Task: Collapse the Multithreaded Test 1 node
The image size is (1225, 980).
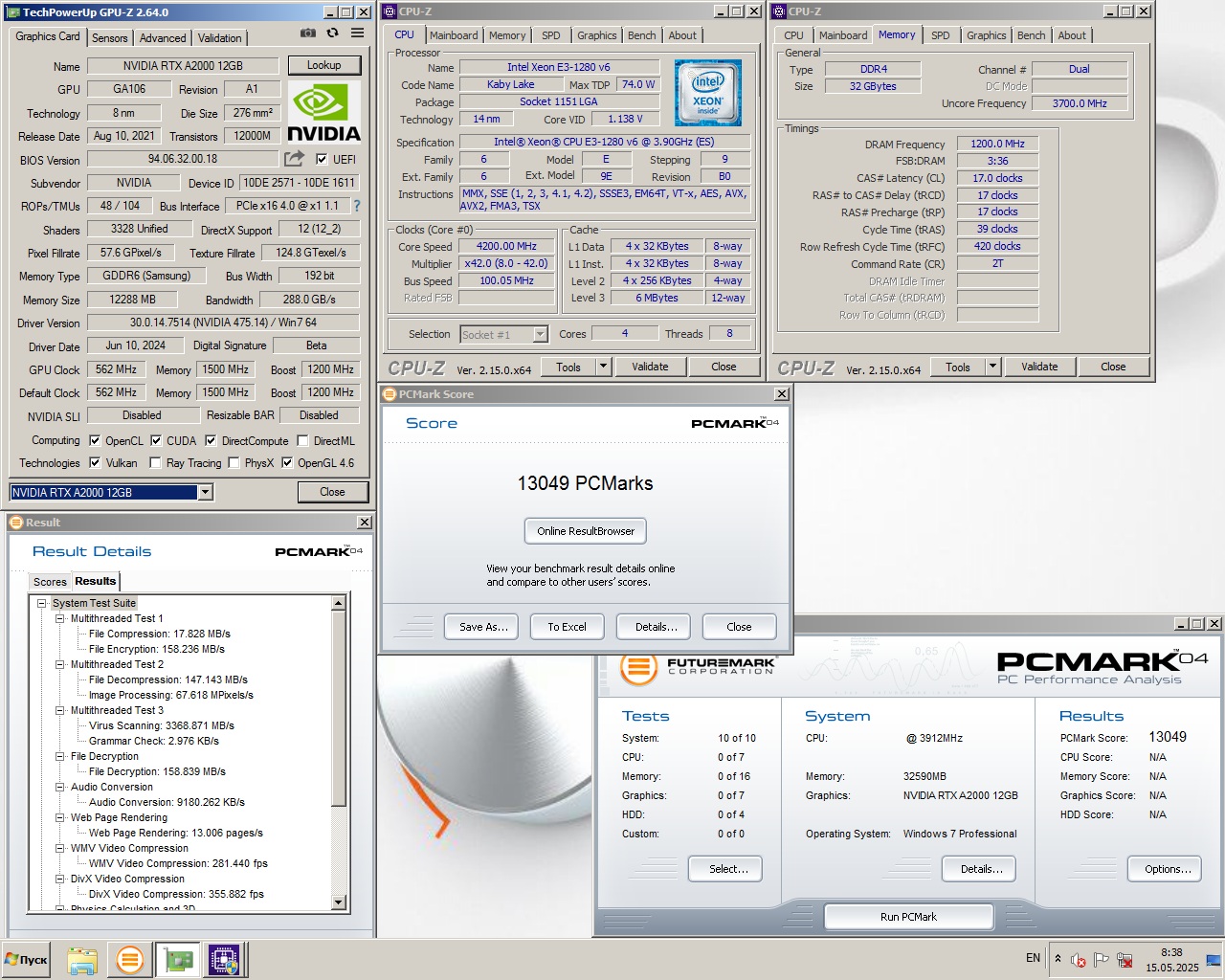Action: pyautogui.click(x=59, y=618)
